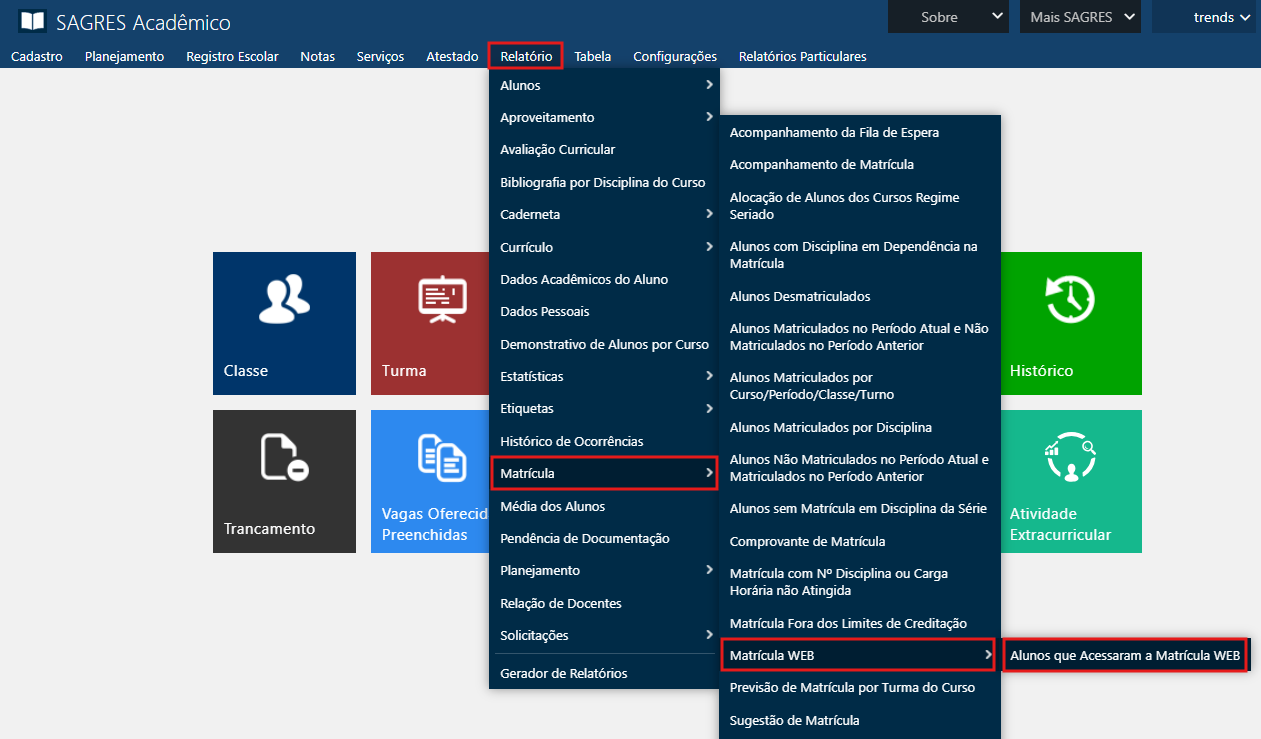The height and width of the screenshot is (739, 1261).
Task: Open the Turma presentation board tile
Action: [x=429, y=322]
